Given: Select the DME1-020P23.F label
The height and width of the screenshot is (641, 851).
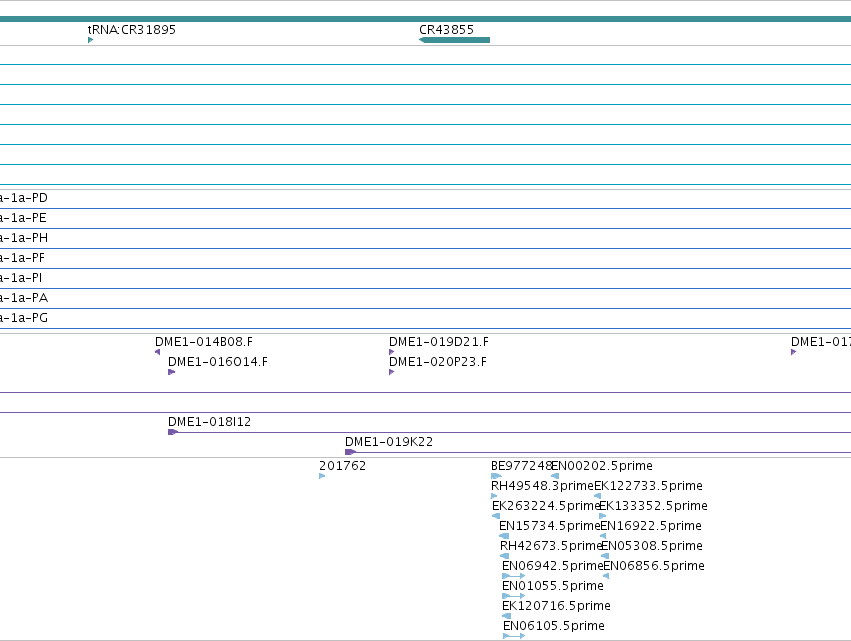Looking at the screenshot, I should point(438,362).
